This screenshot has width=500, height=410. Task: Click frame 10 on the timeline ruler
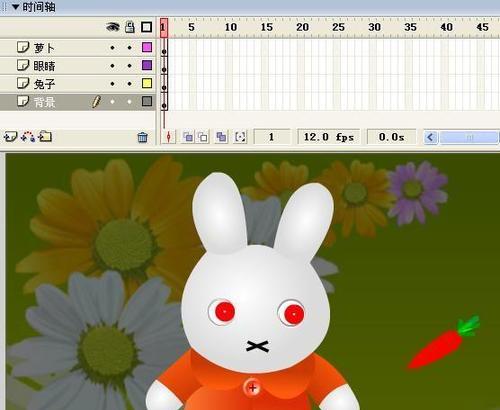[x=231, y=27]
